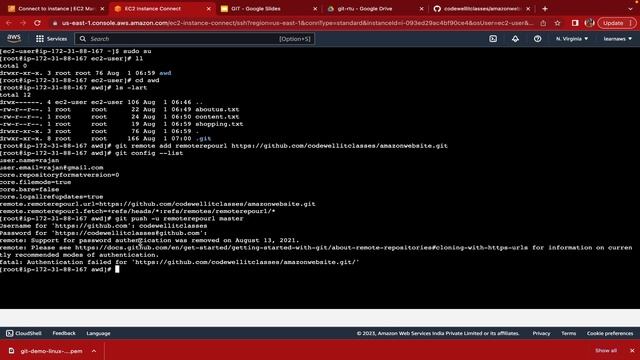Click the 'git push -u remoterepourl master' command

(x=179, y=219)
